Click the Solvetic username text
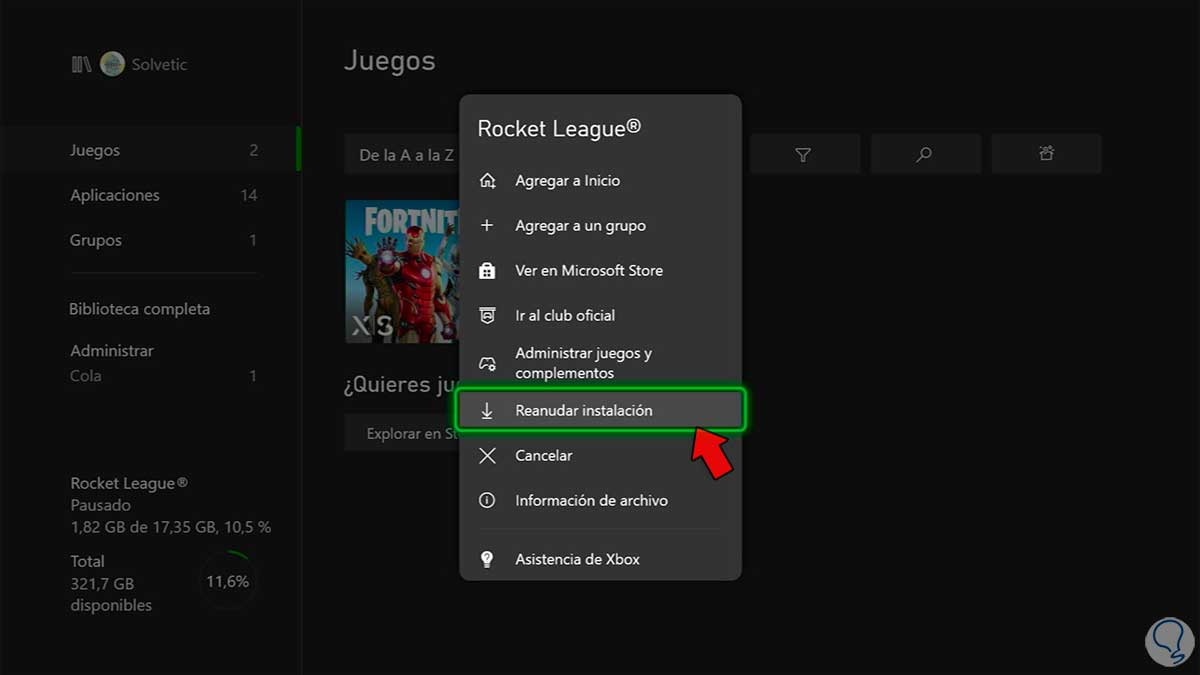The height and width of the screenshot is (675, 1200). coord(159,65)
